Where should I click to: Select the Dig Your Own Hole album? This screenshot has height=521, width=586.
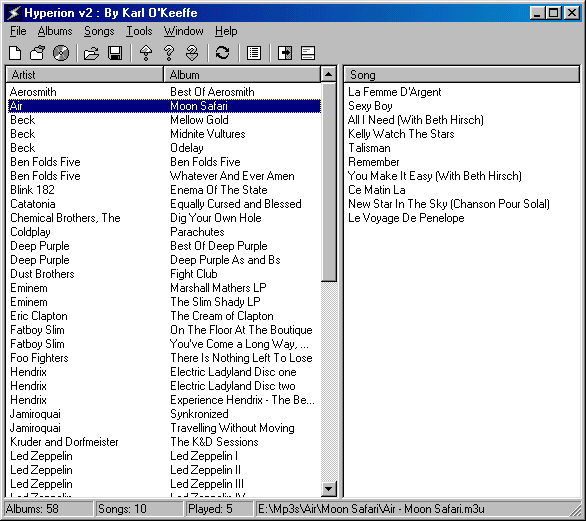(164, 218)
